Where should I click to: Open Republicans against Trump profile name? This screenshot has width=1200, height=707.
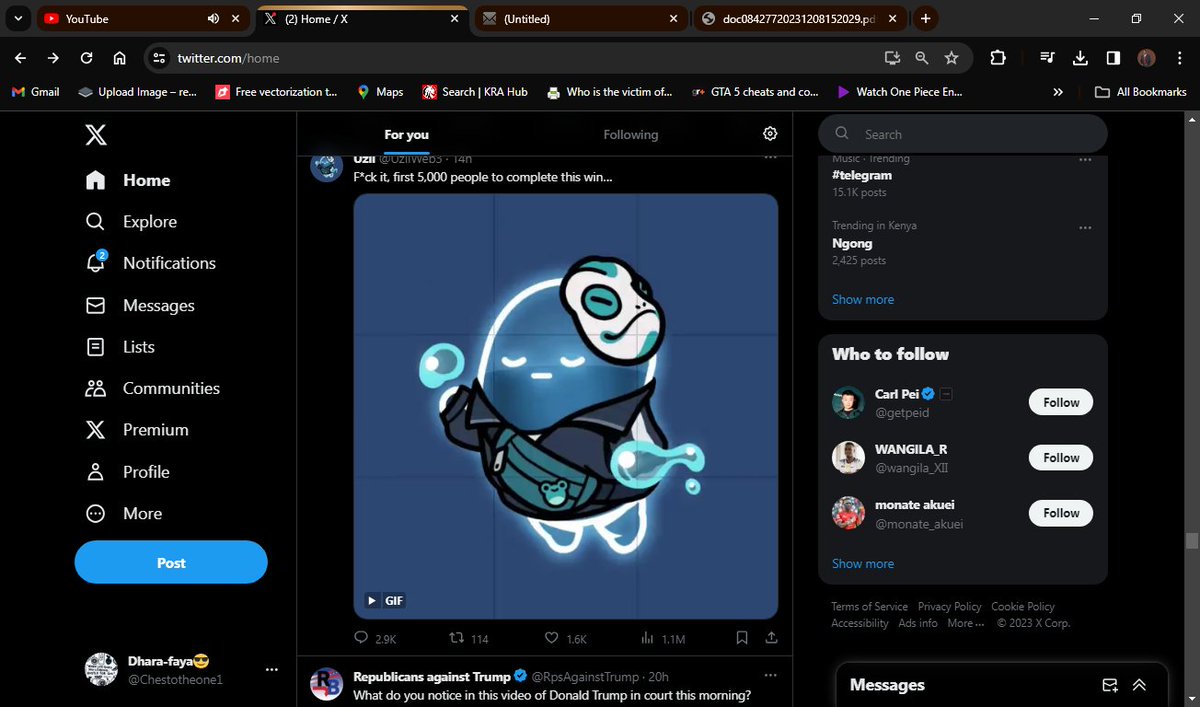point(432,676)
